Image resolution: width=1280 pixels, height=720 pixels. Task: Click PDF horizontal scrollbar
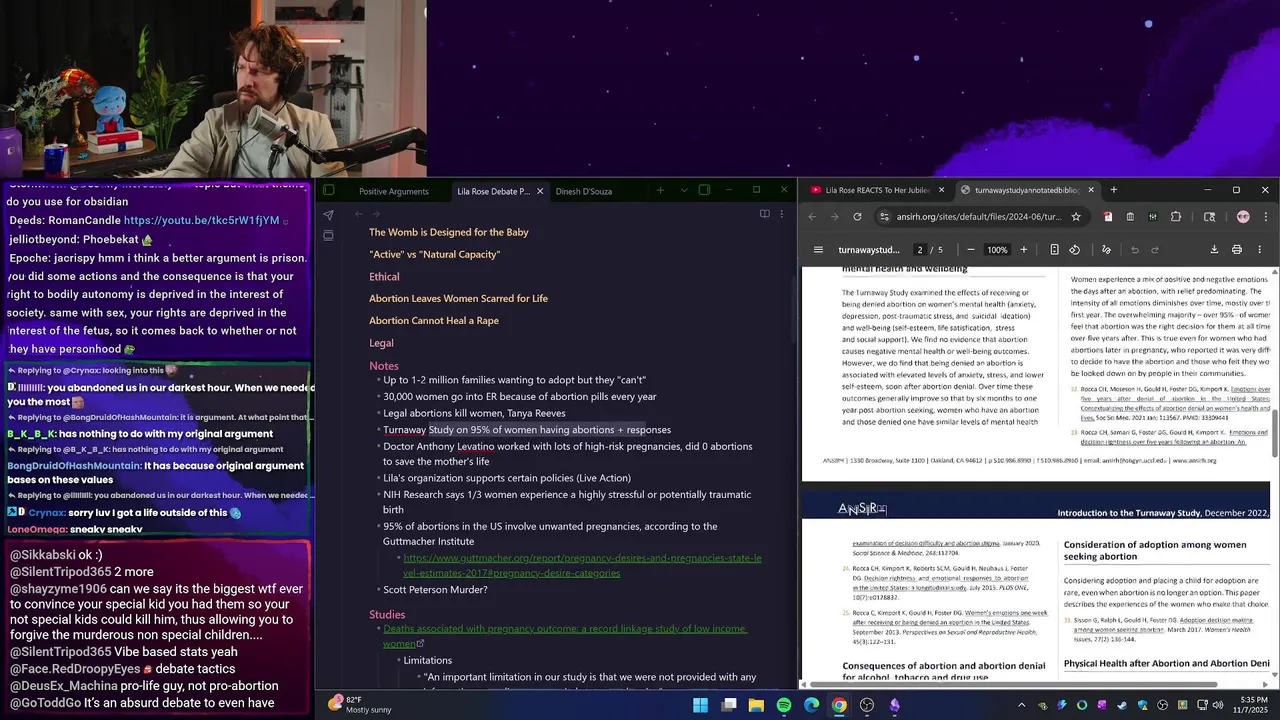pyautogui.click(x=1014, y=685)
